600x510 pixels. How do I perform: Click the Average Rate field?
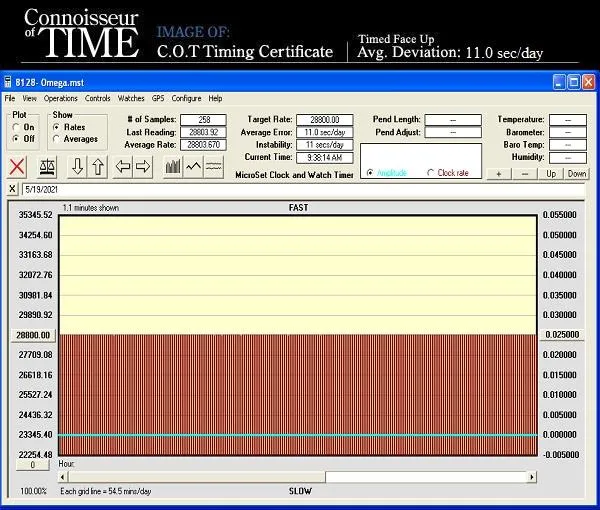tap(203, 145)
